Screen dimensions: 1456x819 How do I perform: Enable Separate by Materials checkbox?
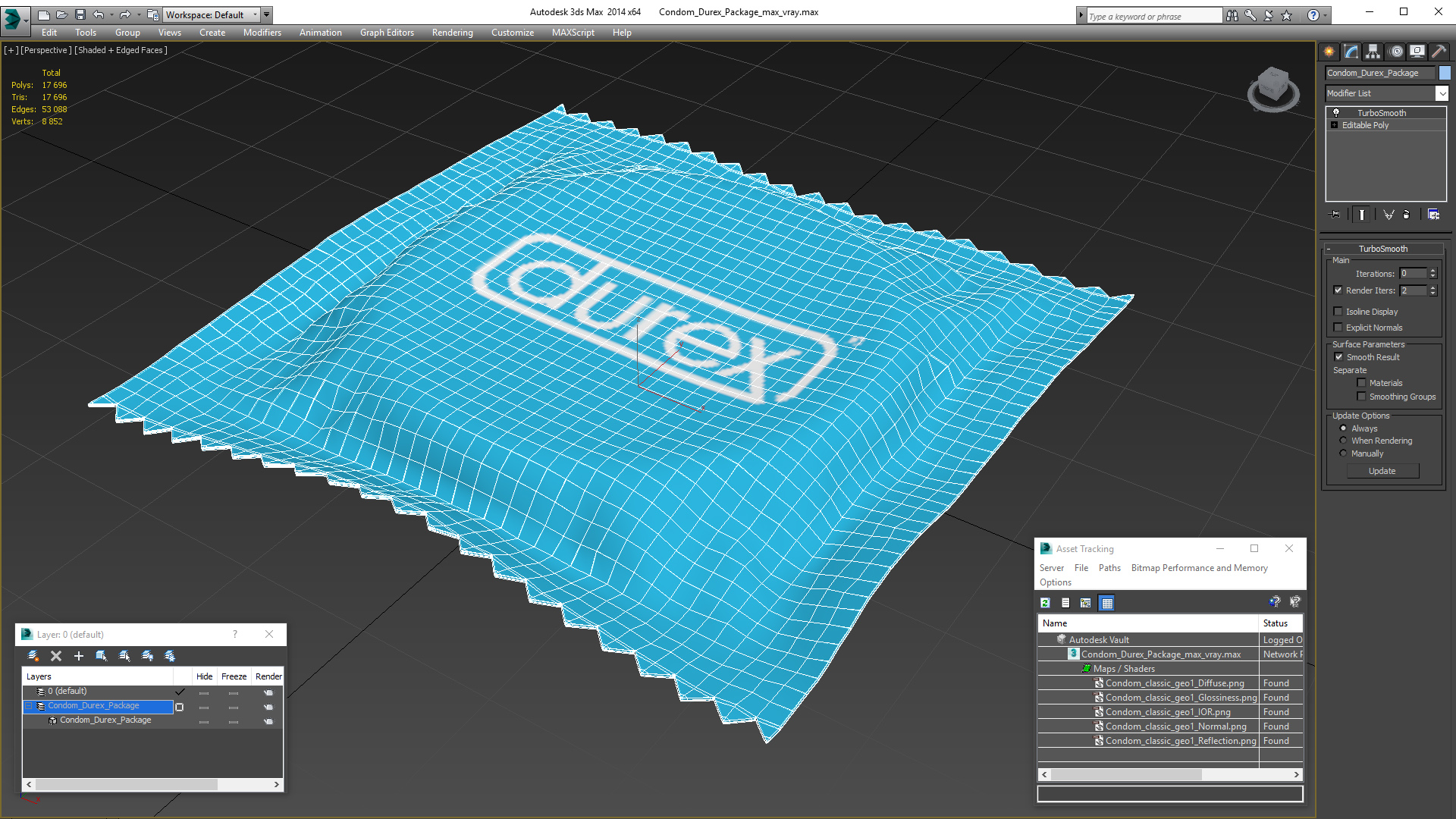[x=1361, y=383]
